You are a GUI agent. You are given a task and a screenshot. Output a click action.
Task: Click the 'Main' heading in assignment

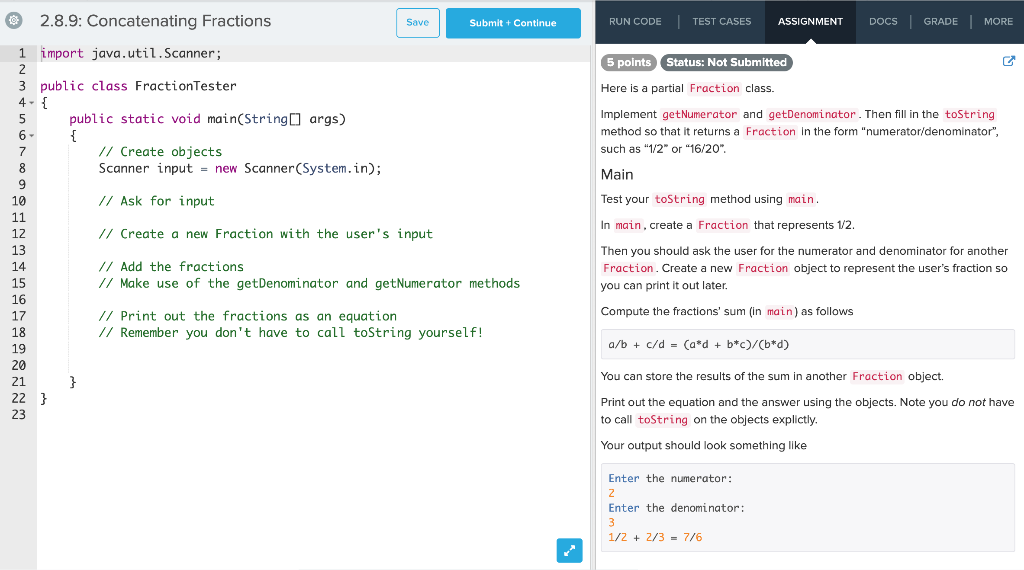pos(617,174)
